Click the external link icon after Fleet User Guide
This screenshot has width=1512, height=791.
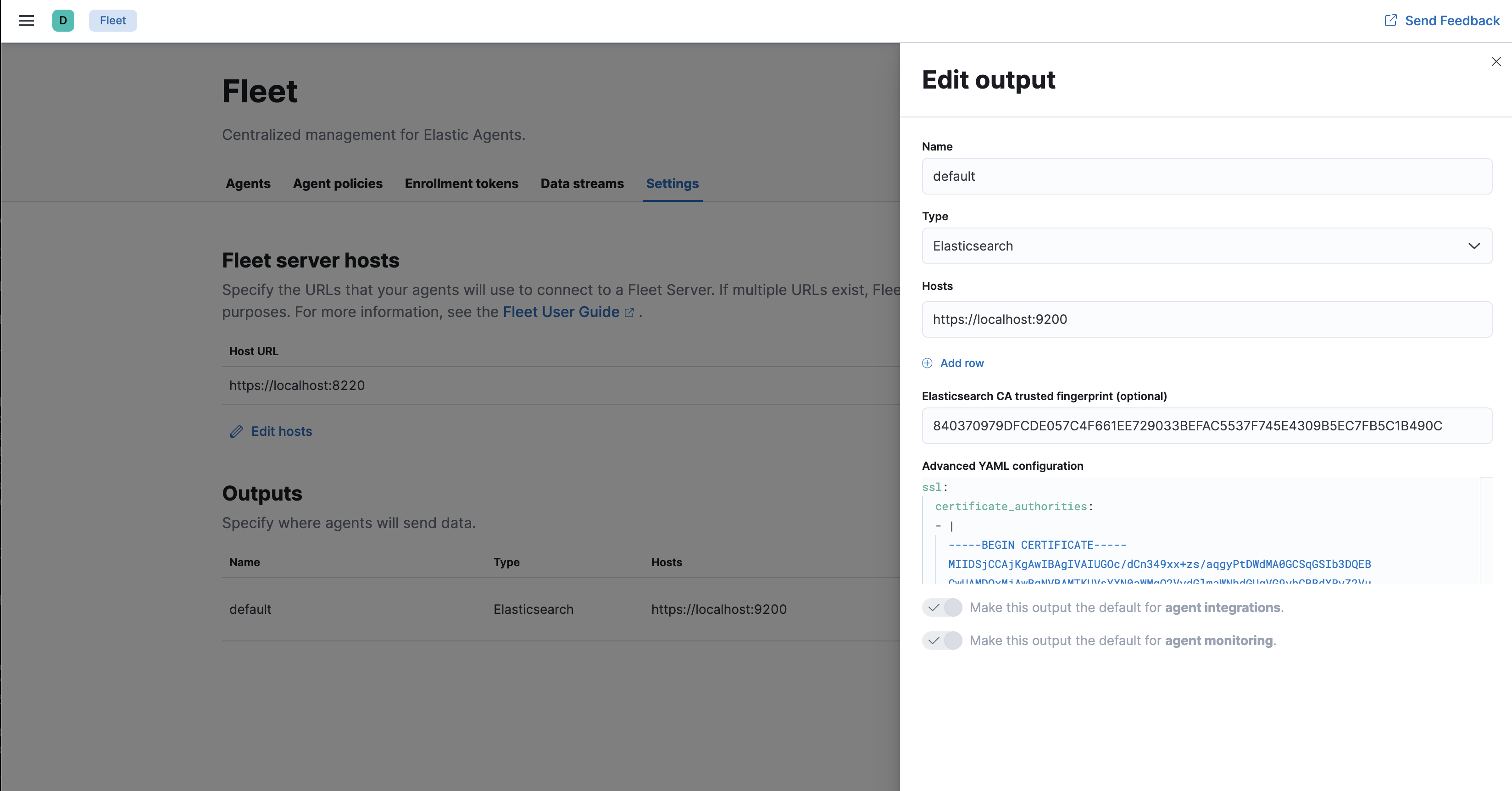point(629,312)
